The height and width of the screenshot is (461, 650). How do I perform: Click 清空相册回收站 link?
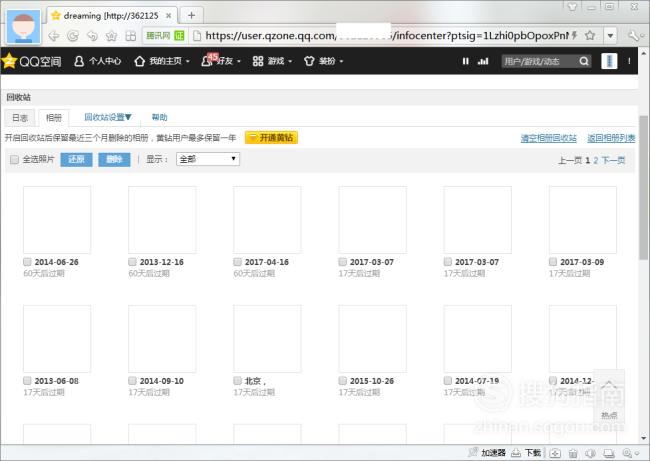[x=549, y=138]
